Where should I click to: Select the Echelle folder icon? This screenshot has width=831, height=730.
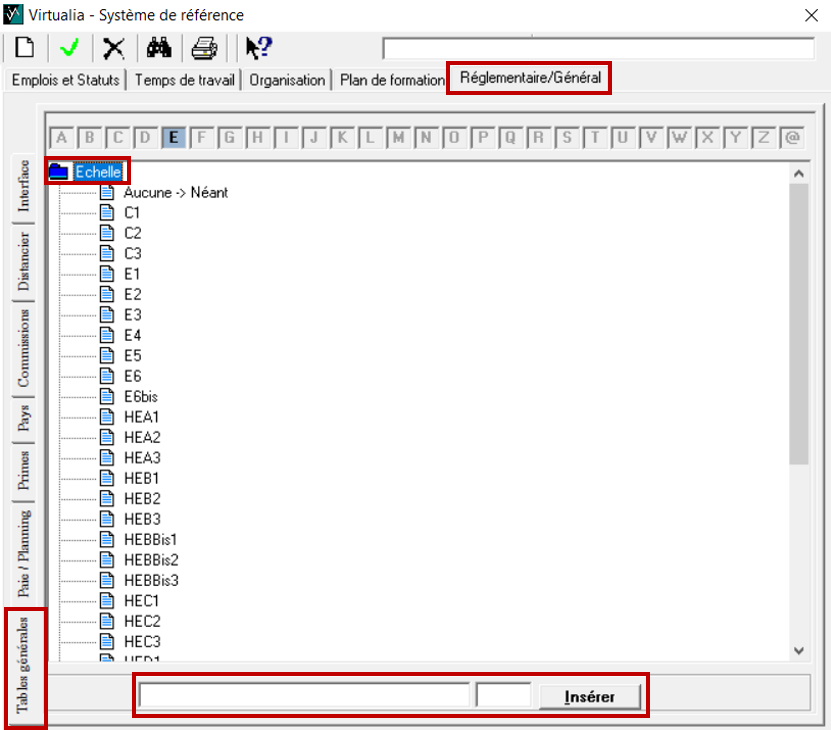[59, 172]
